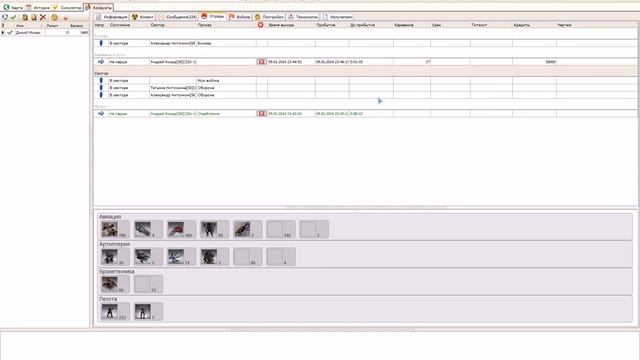The height and width of the screenshot is (360, 640).
Task: Click the yellow coin toolbar icon
Action: (54, 17)
